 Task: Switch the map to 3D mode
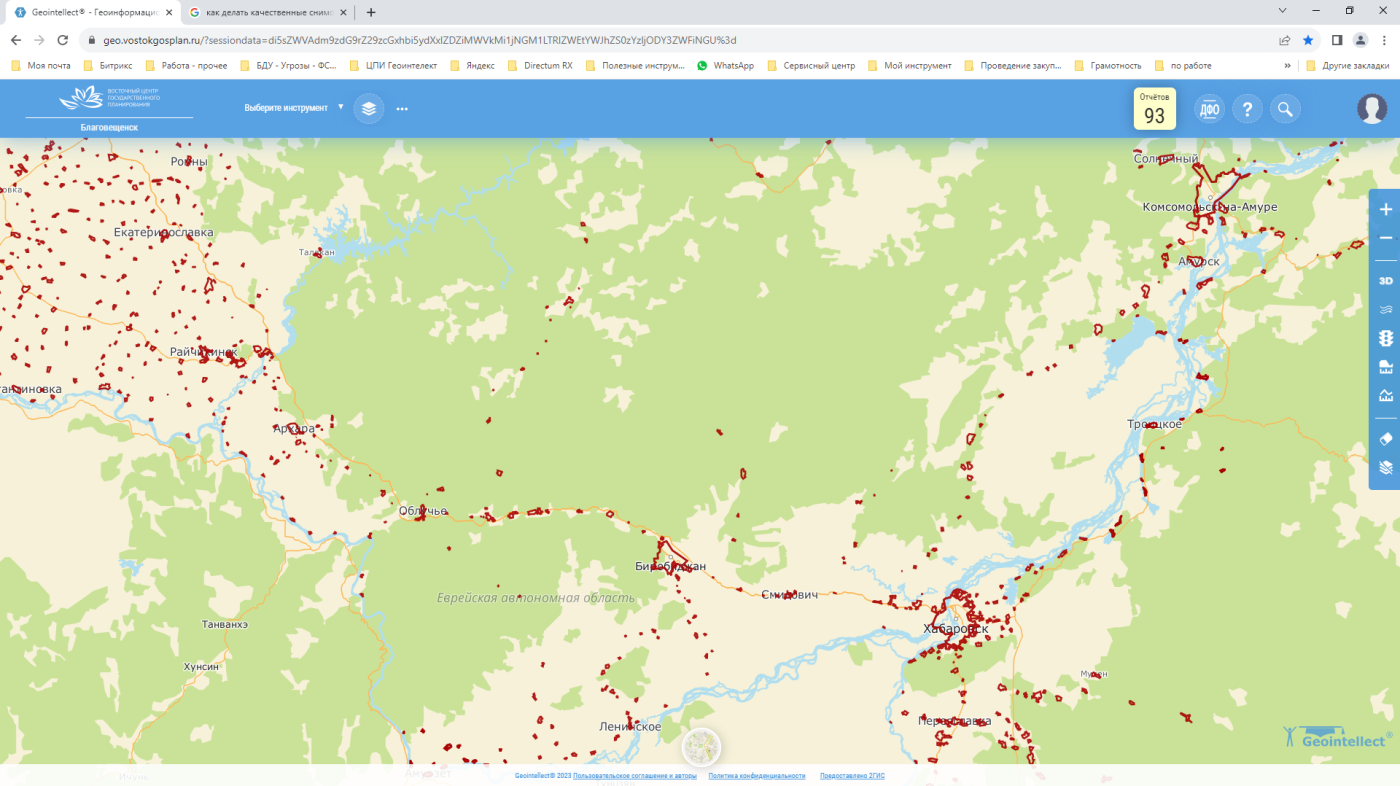click(1385, 281)
